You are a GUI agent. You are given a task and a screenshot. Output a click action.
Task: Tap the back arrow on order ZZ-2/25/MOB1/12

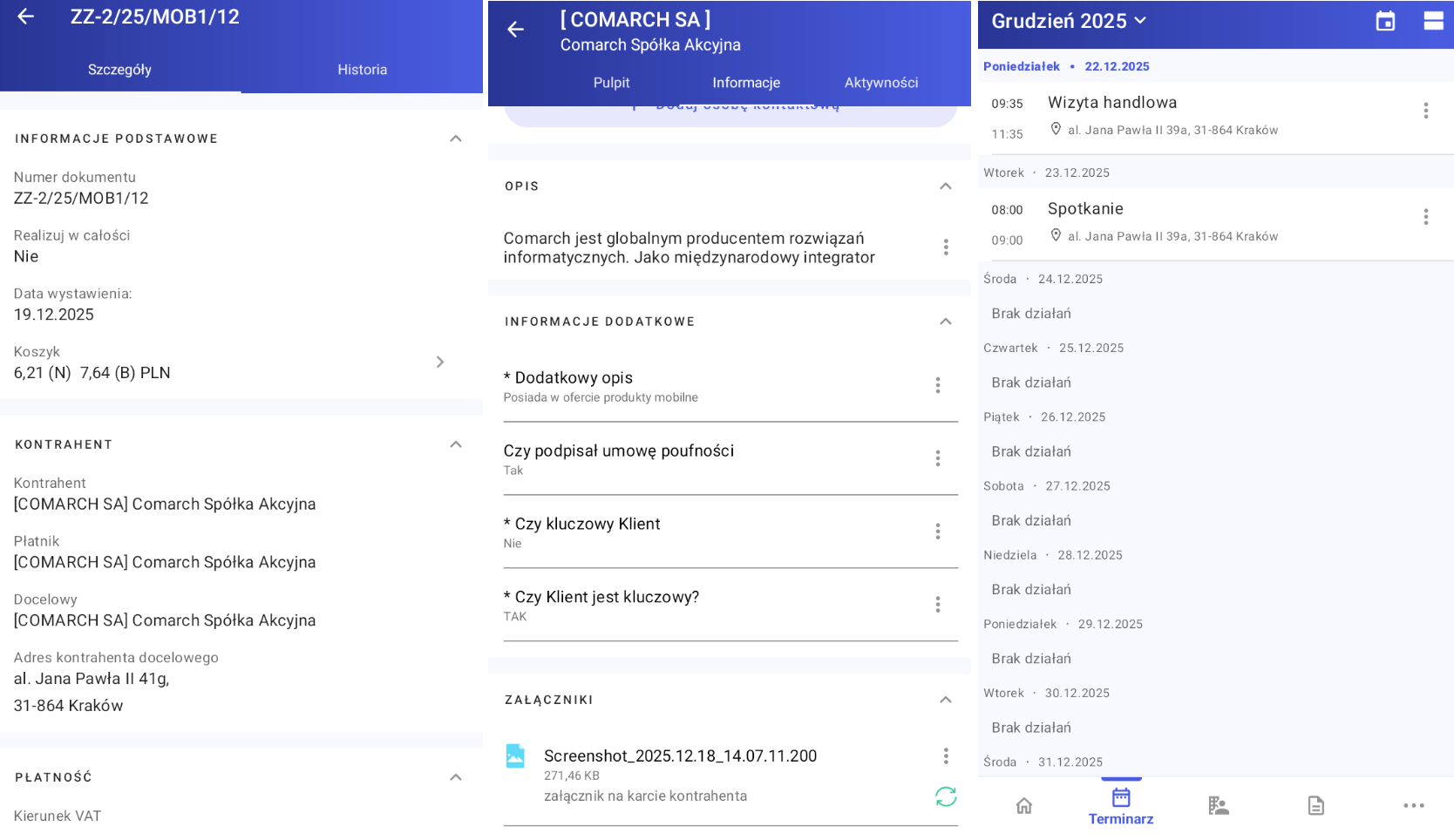coord(25,17)
